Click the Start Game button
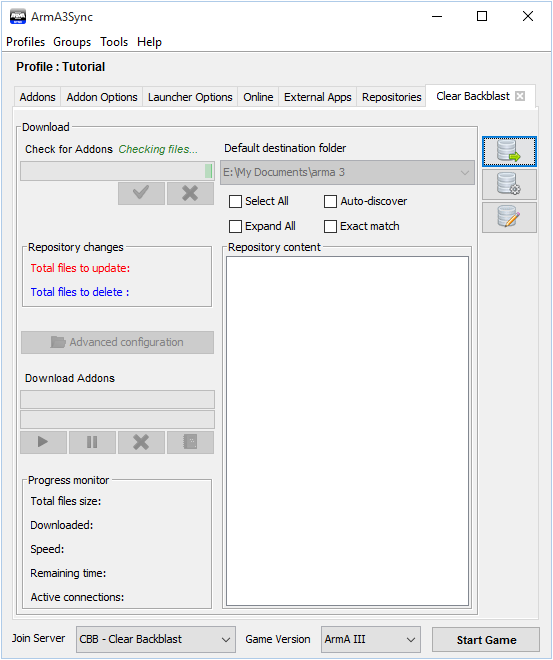Image resolution: width=553 pixels, height=660 pixels. pyautogui.click(x=486, y=640)
